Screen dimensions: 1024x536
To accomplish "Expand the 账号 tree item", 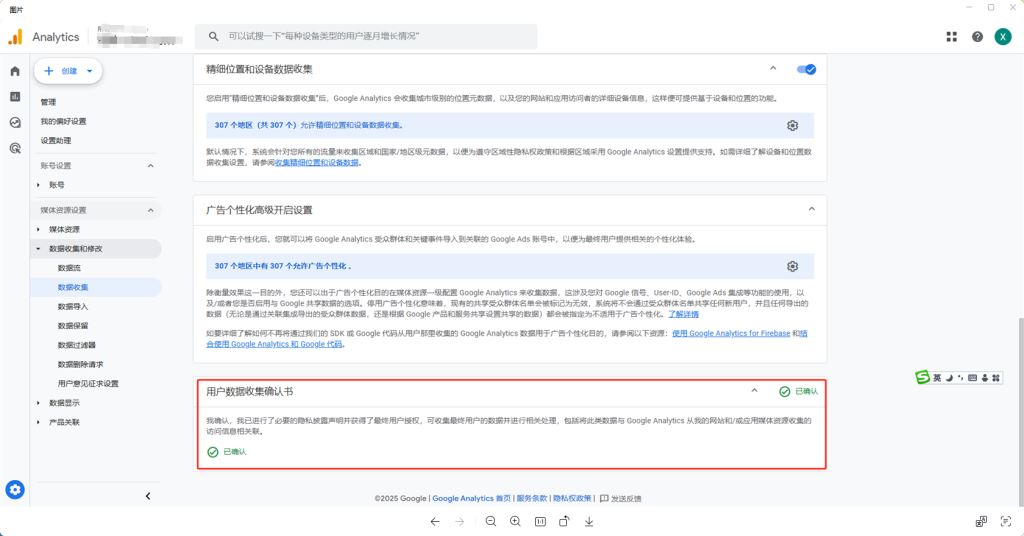I will 38,185.
